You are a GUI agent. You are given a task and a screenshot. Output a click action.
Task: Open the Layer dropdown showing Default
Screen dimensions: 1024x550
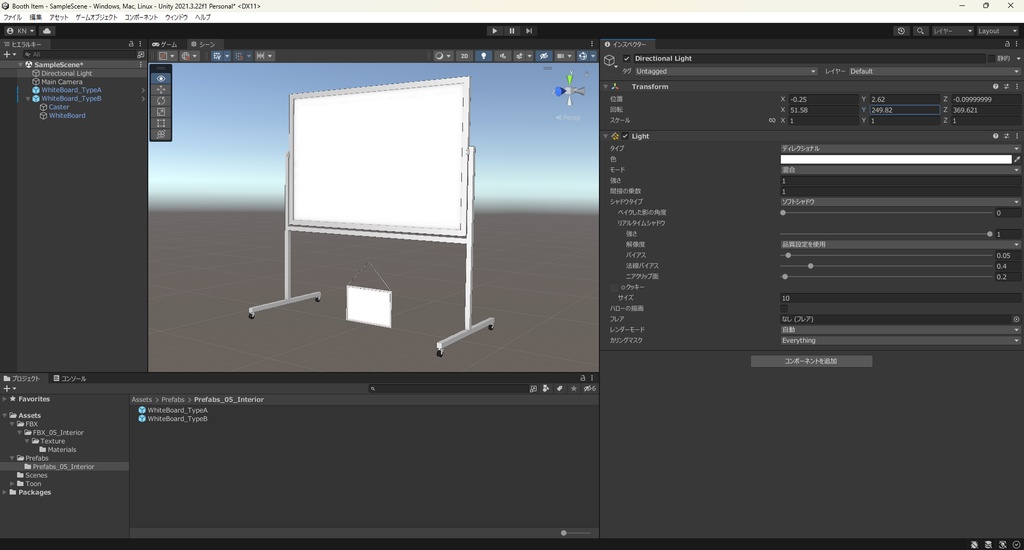(934, 71)
